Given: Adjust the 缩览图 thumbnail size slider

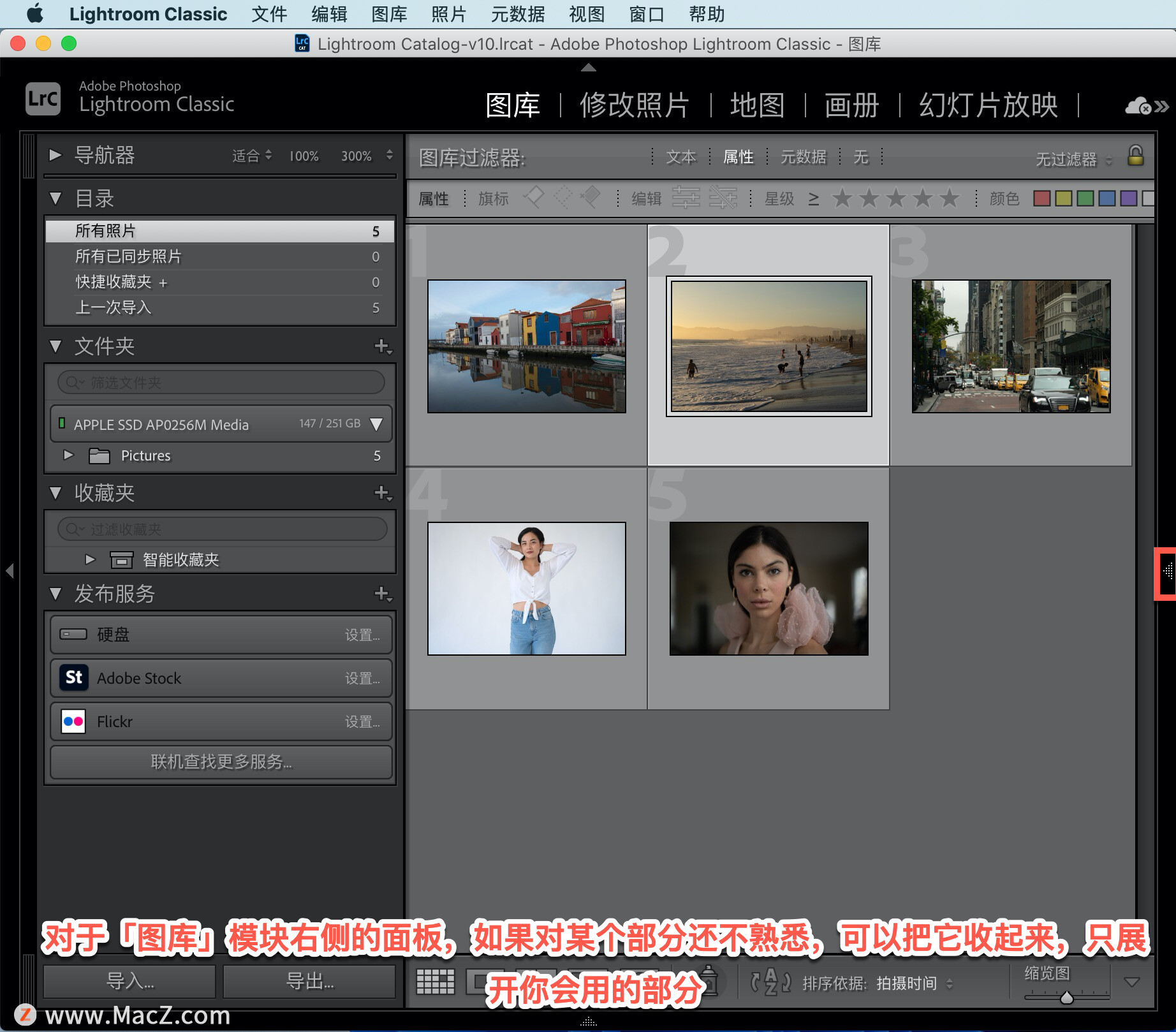Looking at the screenshot, I should tap(1066, 997).
